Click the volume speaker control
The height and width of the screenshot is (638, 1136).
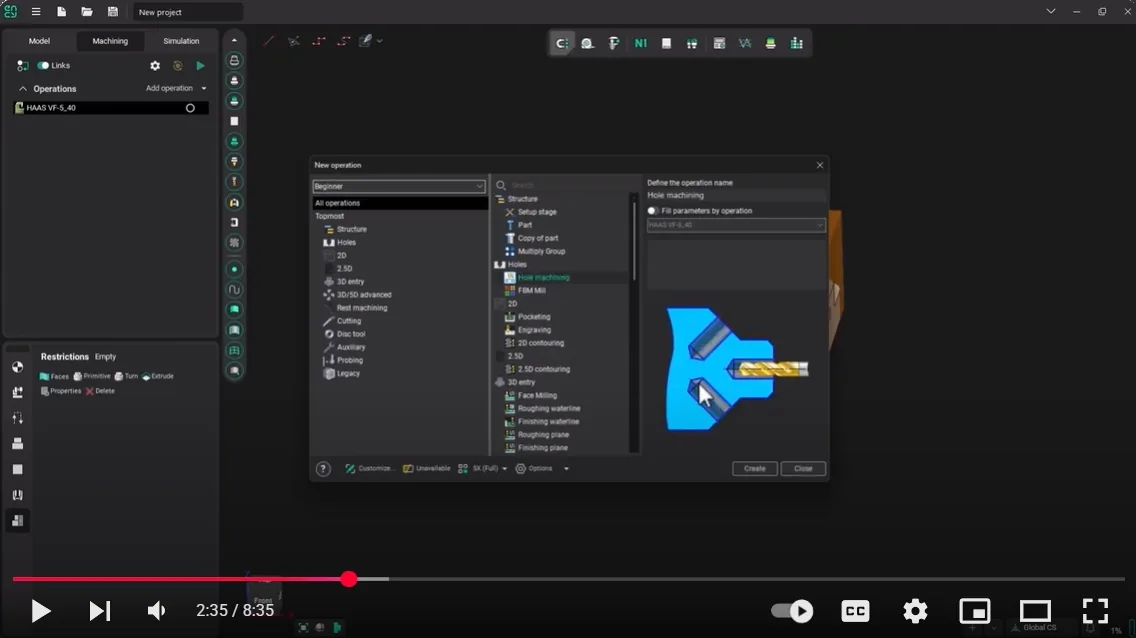pyautogui.click(x=156, y=611)
